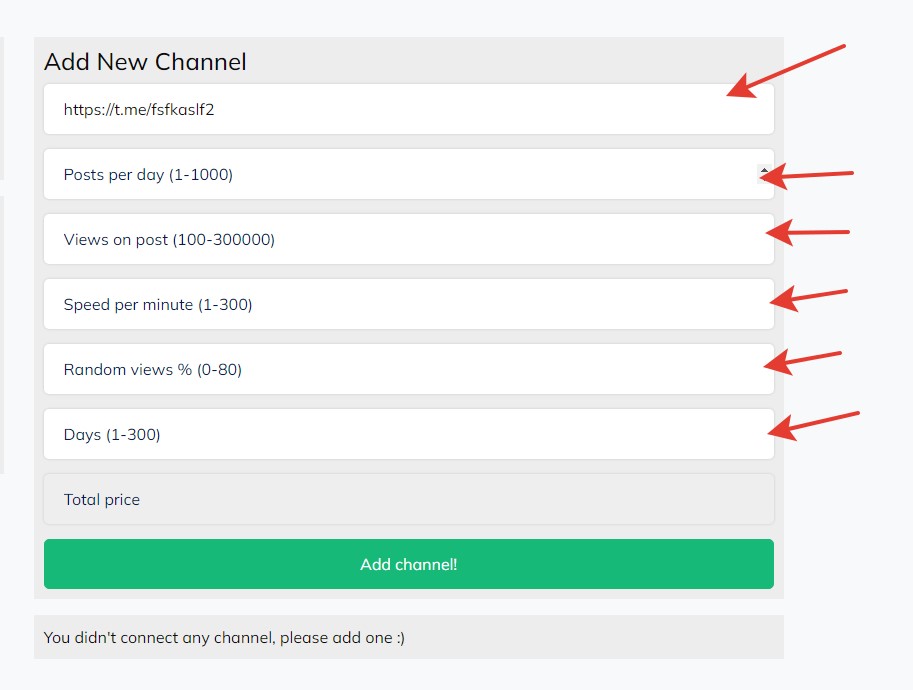Viewport: 913px width, 690px height.
Task: Click the upper gray panel on left edge
Action: [2, 108]
